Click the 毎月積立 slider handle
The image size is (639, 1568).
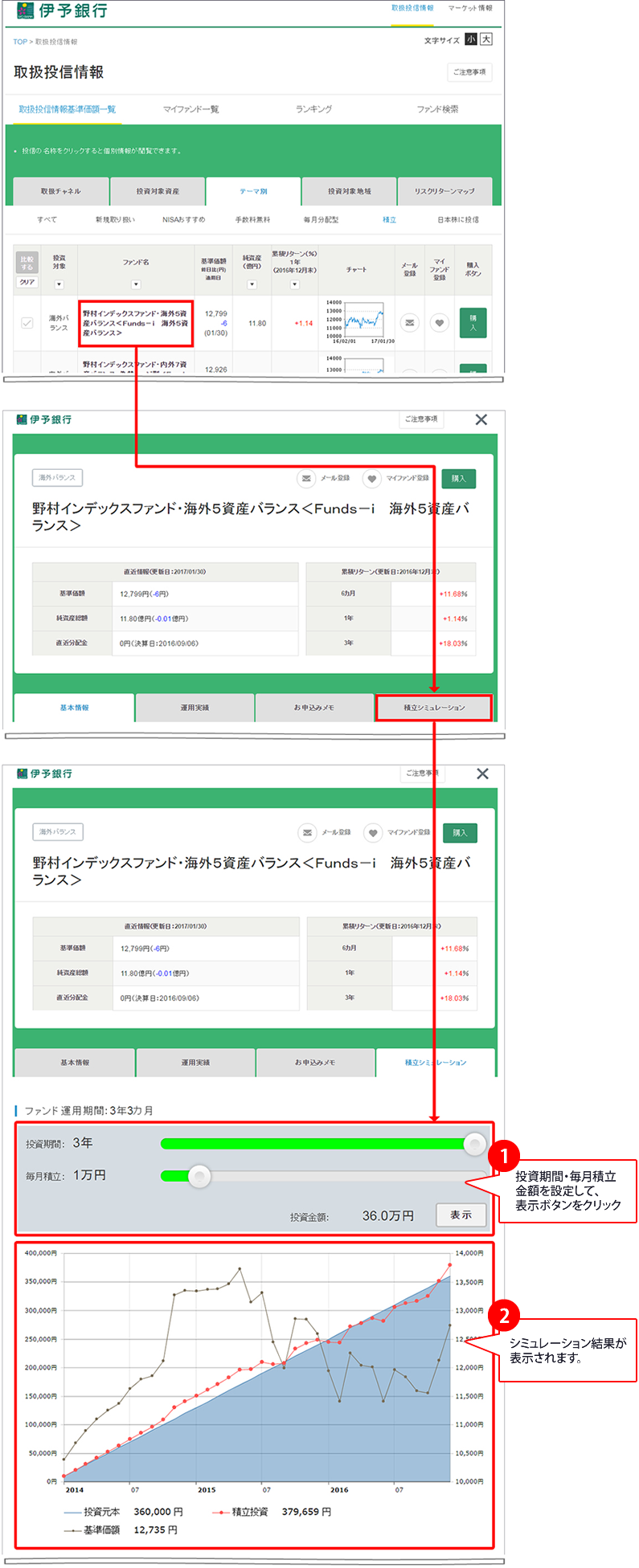199,1176
